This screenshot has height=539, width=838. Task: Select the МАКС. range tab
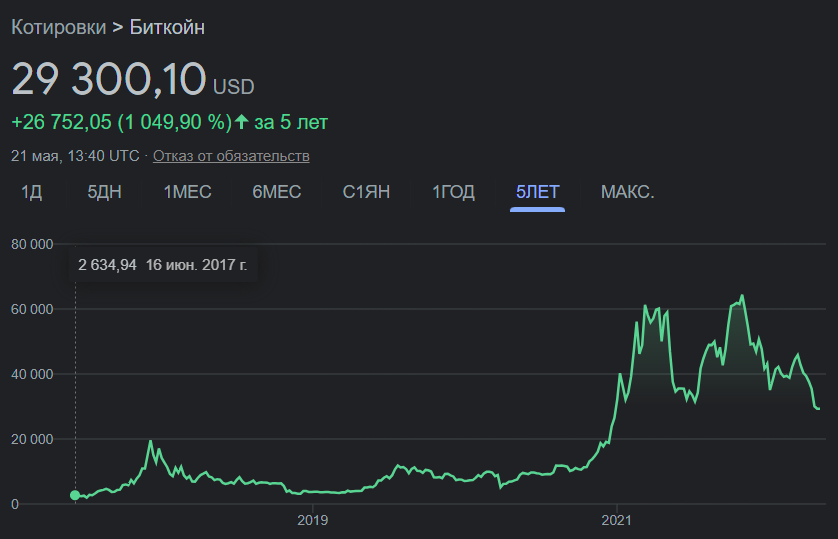(627, 192)
